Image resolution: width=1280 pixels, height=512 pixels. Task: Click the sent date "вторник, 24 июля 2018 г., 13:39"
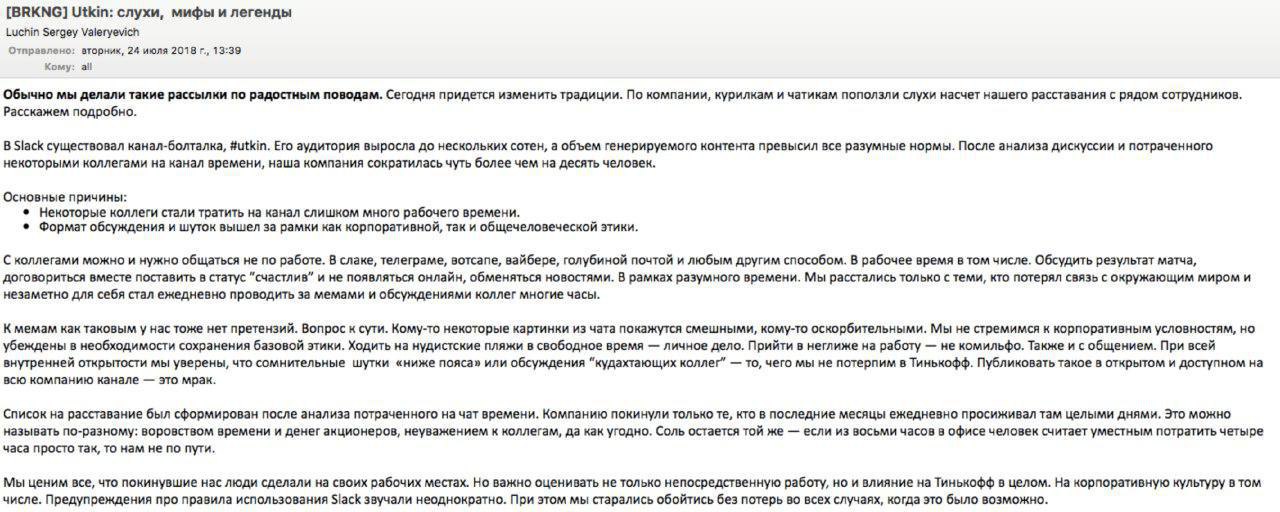click(x=161, y=50)
